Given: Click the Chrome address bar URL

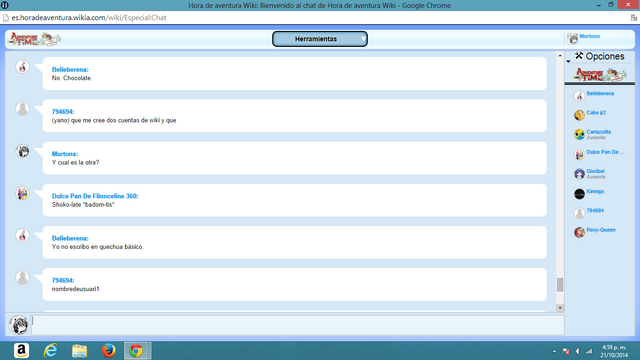Looking at the screenshot, I should pos(89,18).
